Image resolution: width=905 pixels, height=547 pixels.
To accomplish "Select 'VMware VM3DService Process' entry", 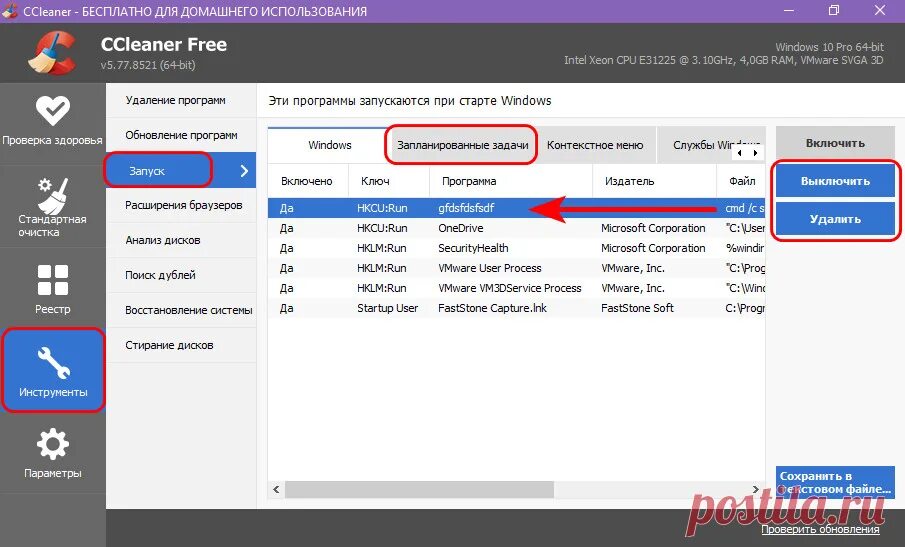I will [517, 288].
